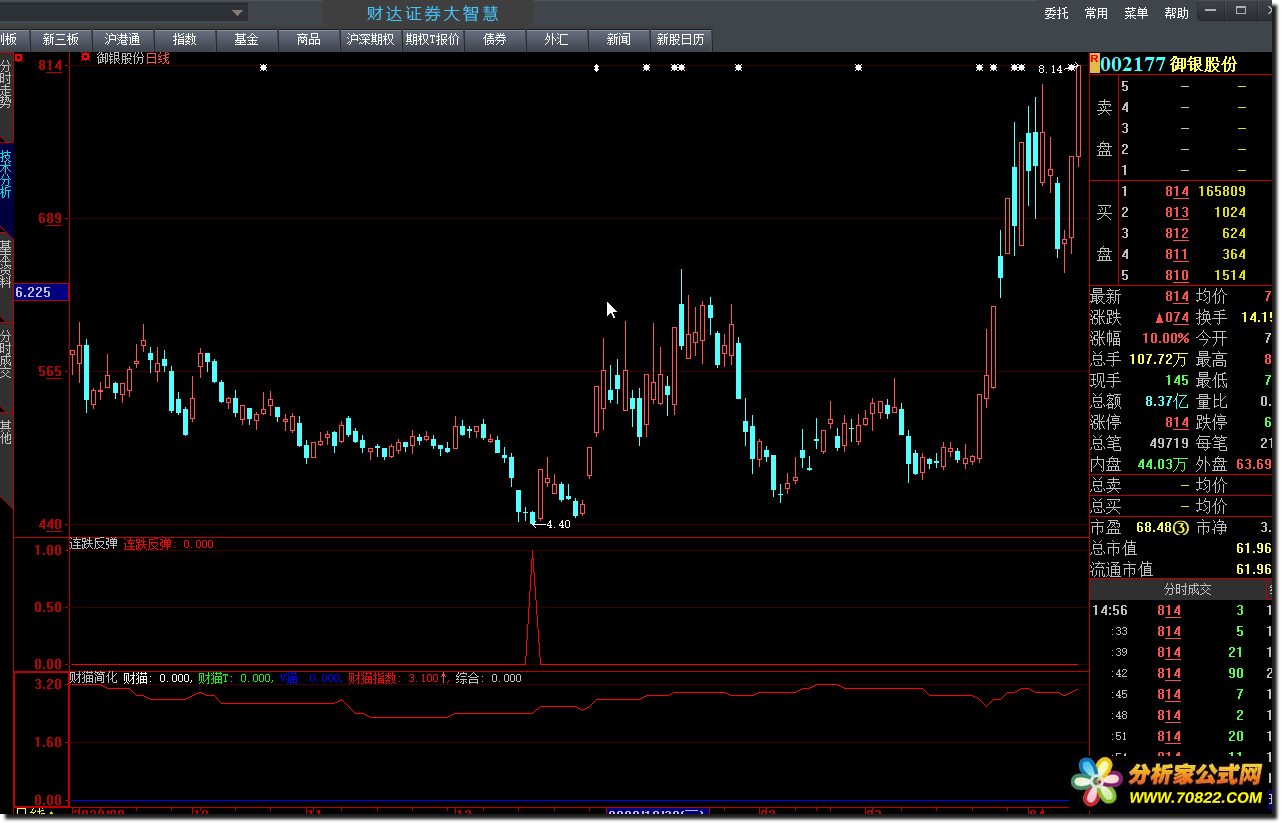Click the circled 3 icon beside 市盈 68.48
The width and height of the screenshot is (1282, 823).
point(1181,527)
